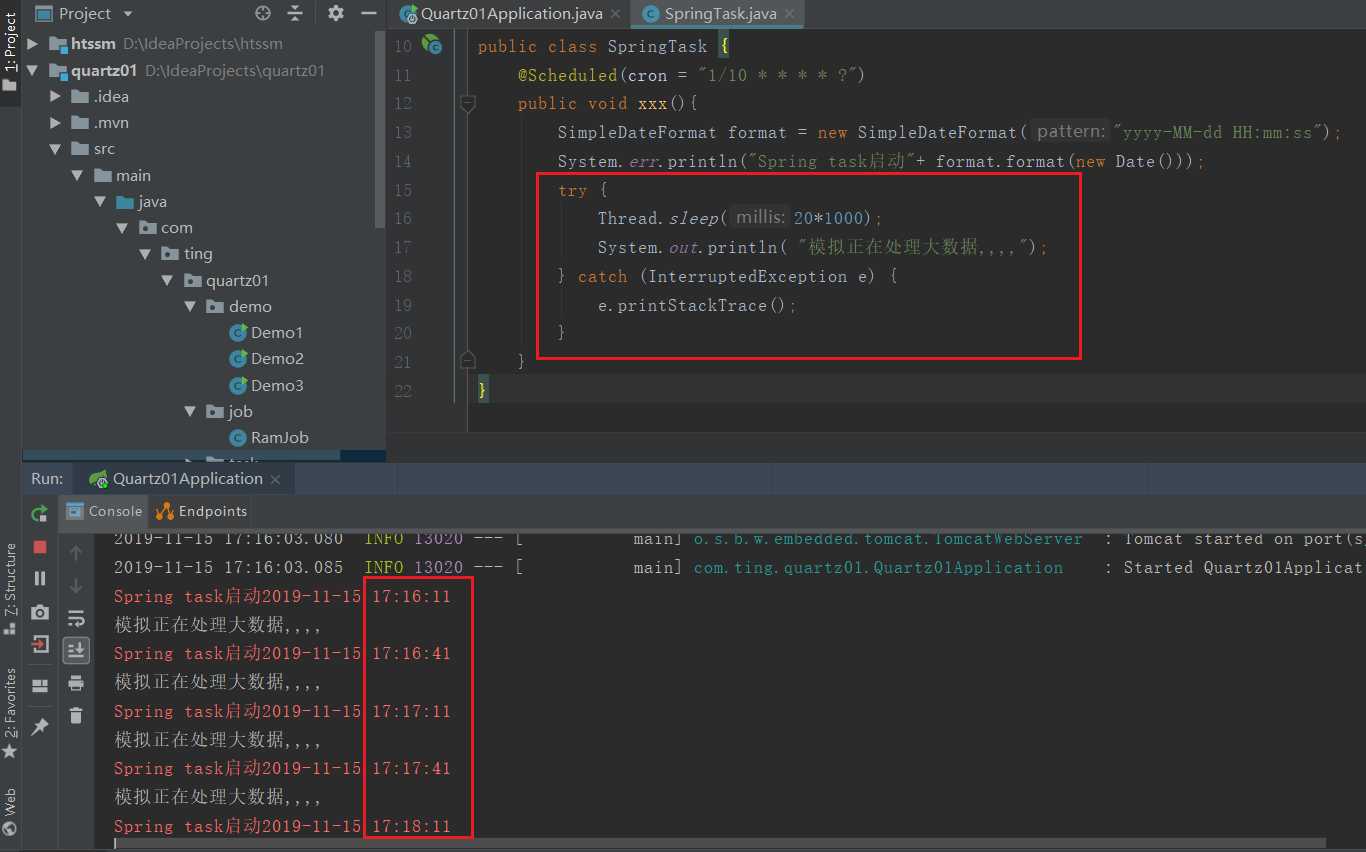Screen dimensions: 1366x852
Task: Collapse the src folder
Action: click(56, 149)
